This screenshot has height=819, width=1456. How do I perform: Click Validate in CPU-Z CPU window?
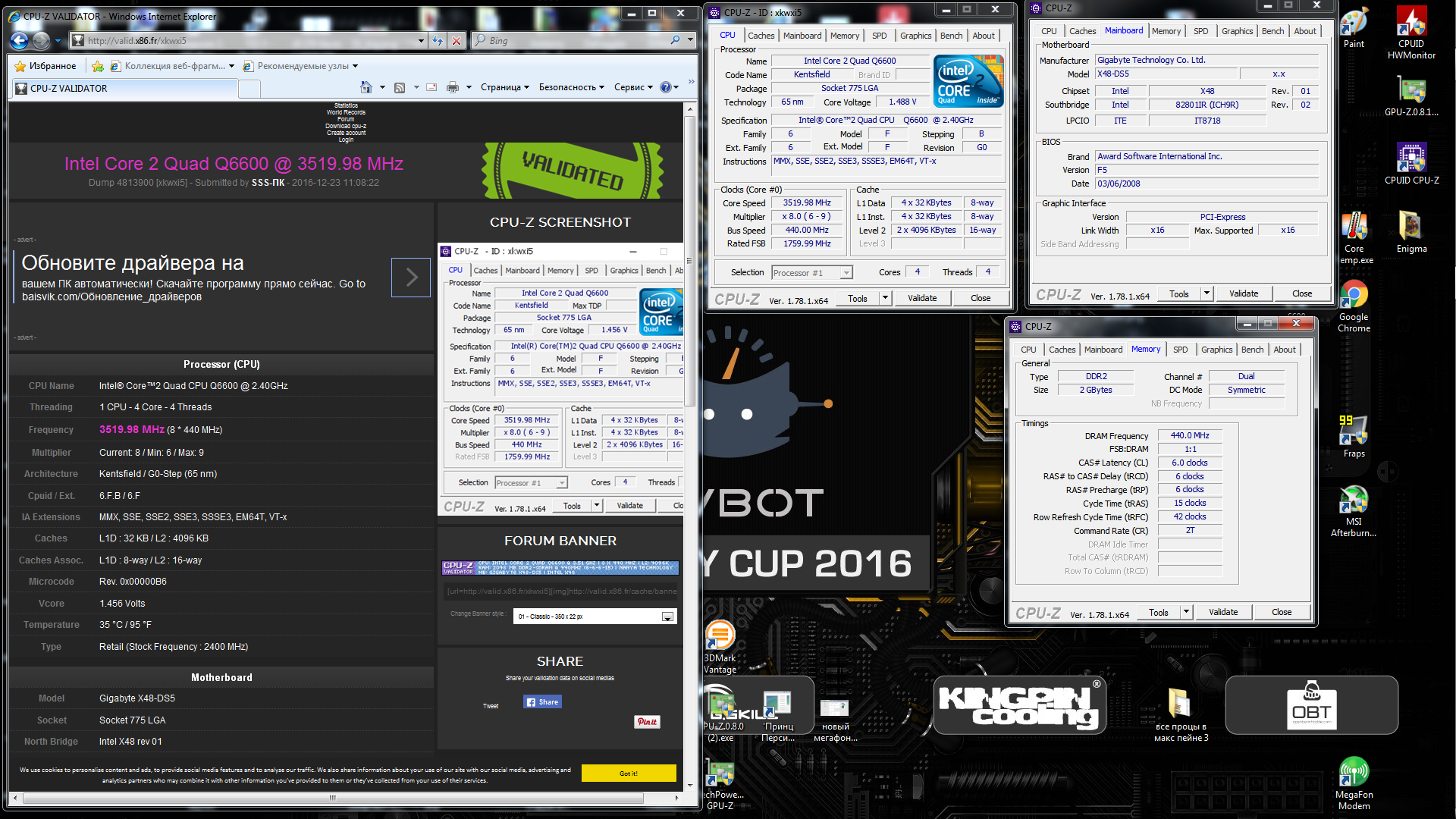pyautogui.click(x=922, y=298)
